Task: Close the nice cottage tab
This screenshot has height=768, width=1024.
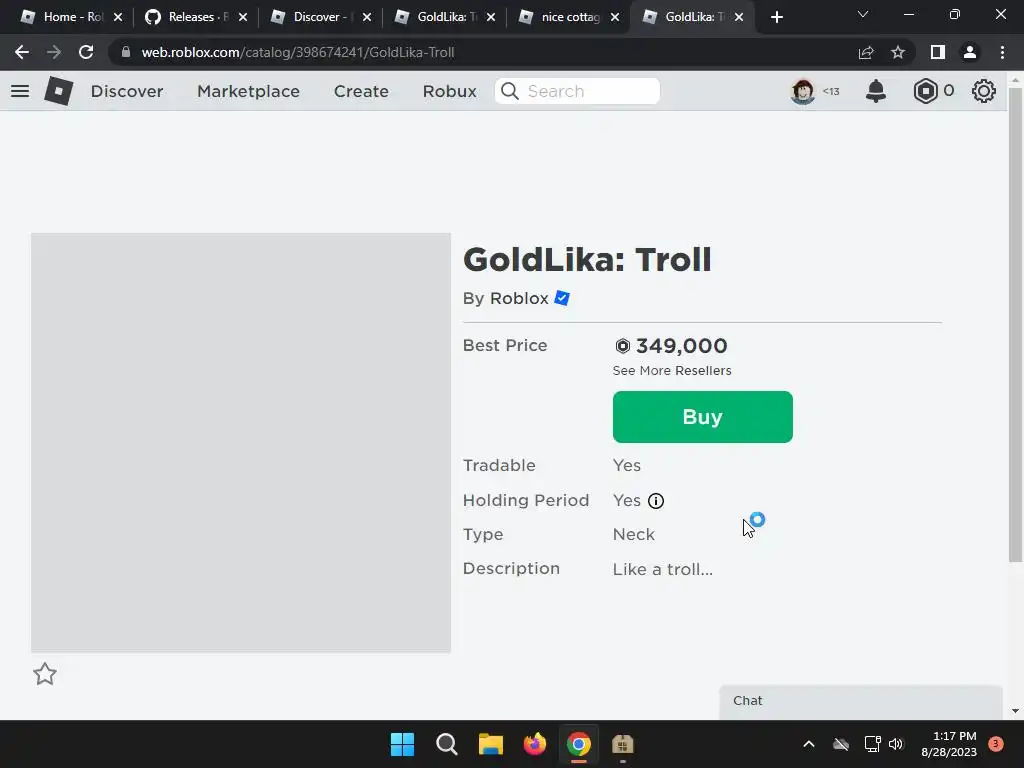Action: coord(615,17)
